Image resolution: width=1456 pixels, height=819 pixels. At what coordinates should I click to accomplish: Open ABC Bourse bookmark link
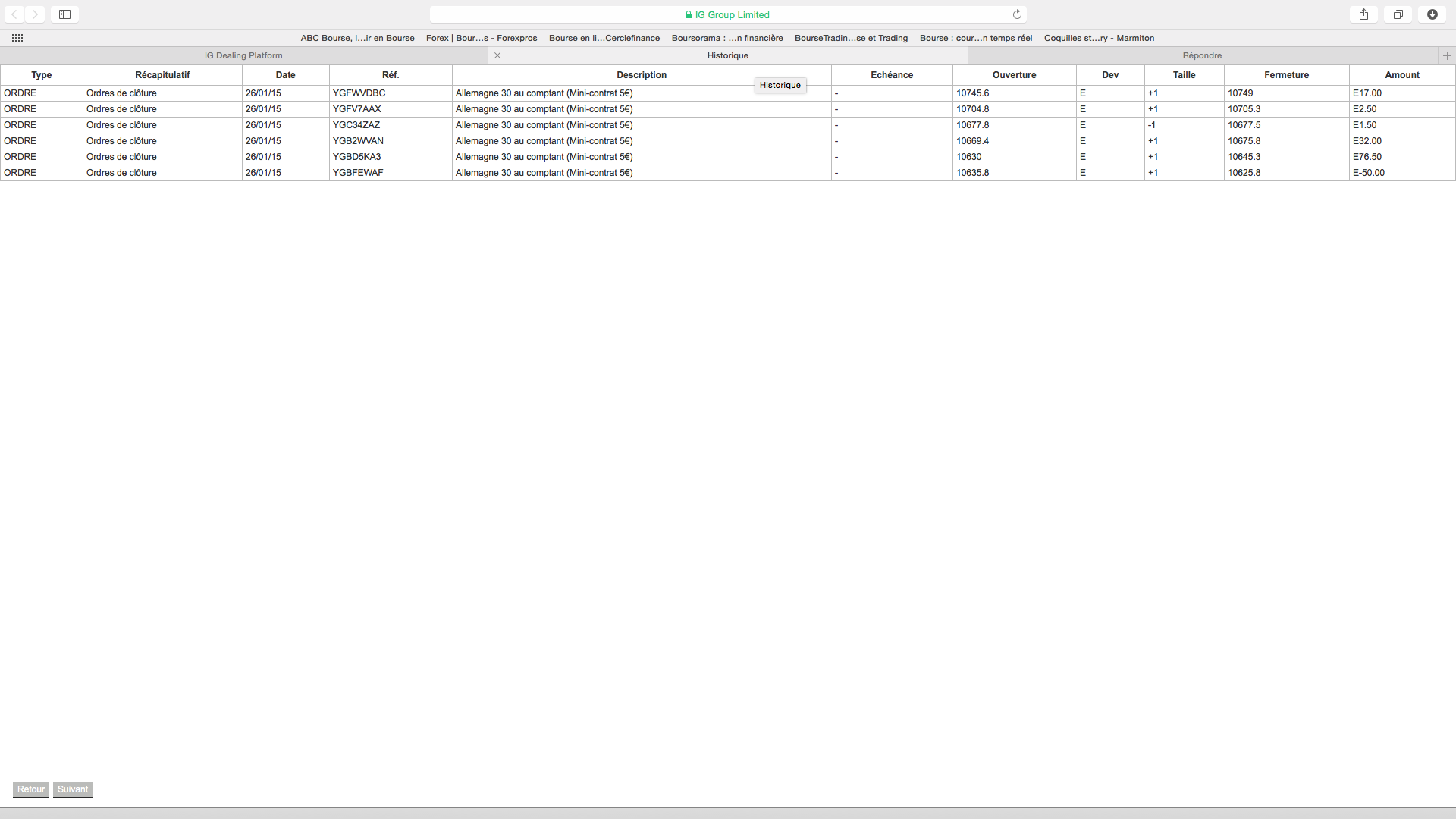click(x=357, y=38)
